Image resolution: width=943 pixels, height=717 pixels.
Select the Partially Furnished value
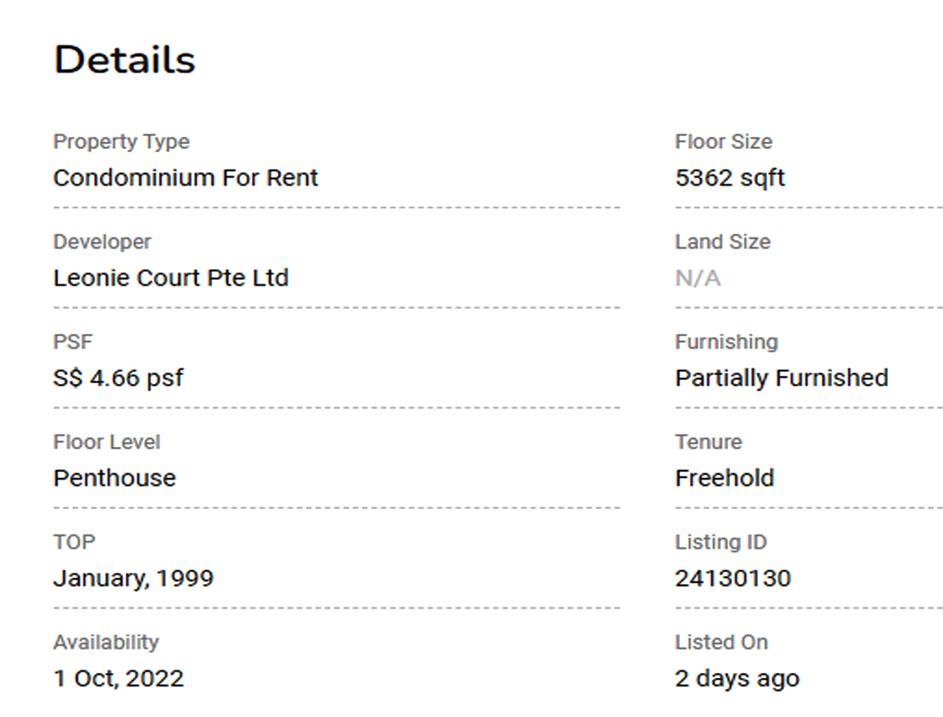[781, 378]
